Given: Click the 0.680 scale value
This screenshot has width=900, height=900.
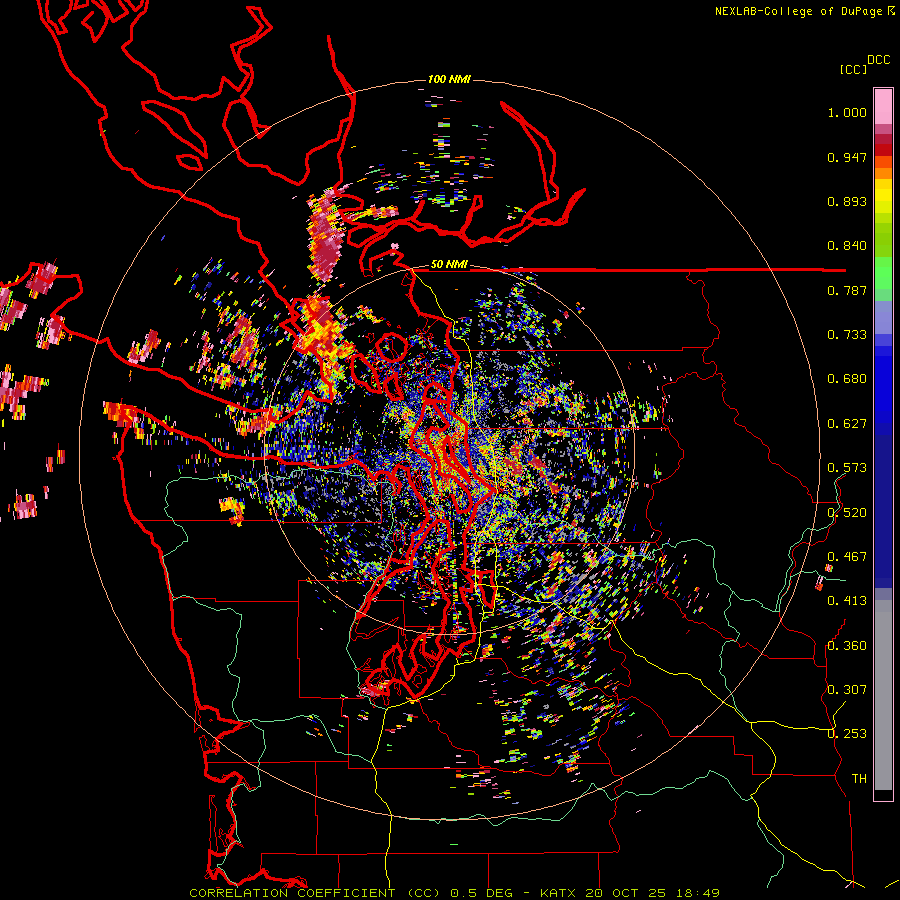Looking at the screenshot, I should [x=847, y=379].
